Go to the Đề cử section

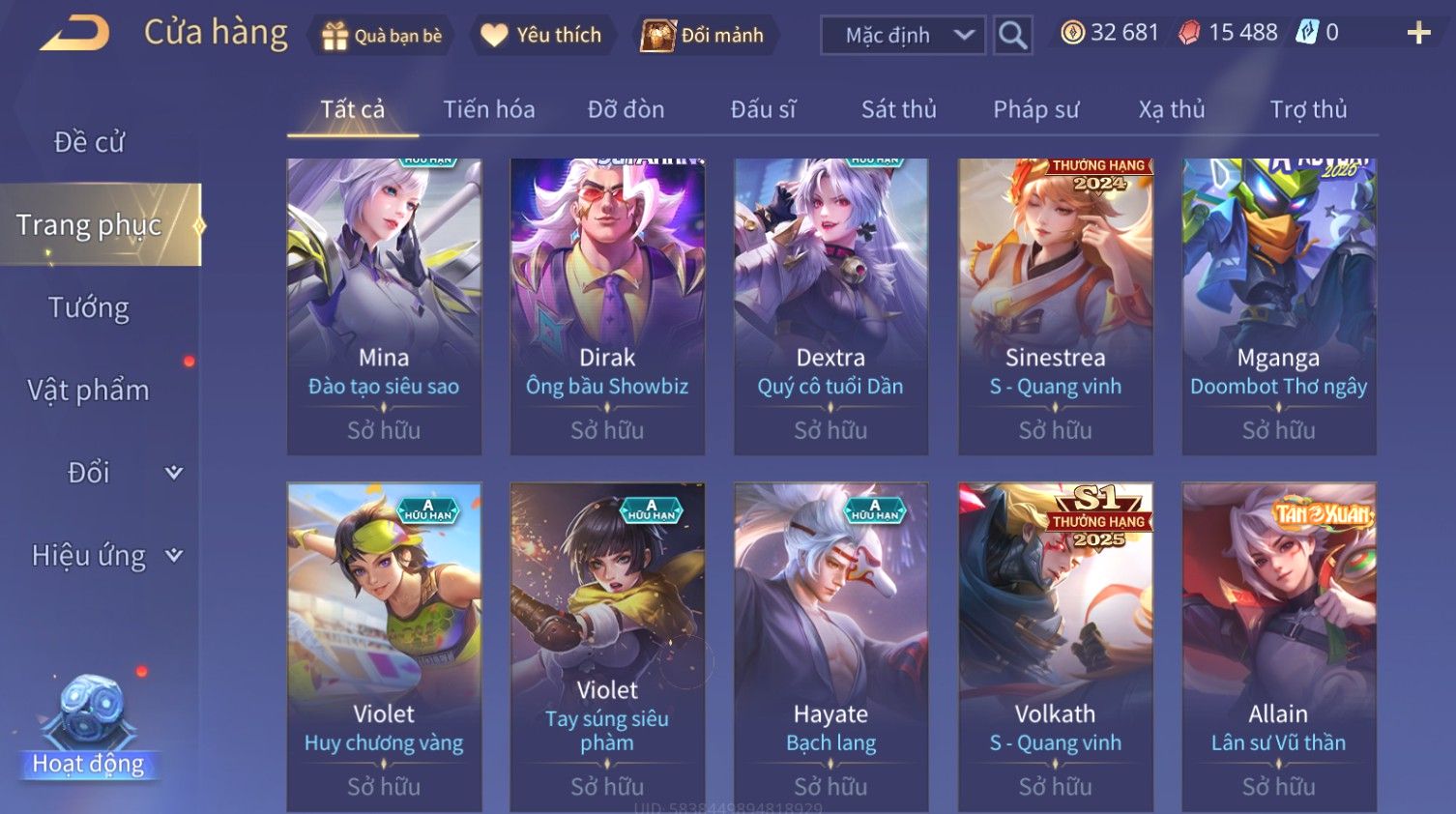89,142
